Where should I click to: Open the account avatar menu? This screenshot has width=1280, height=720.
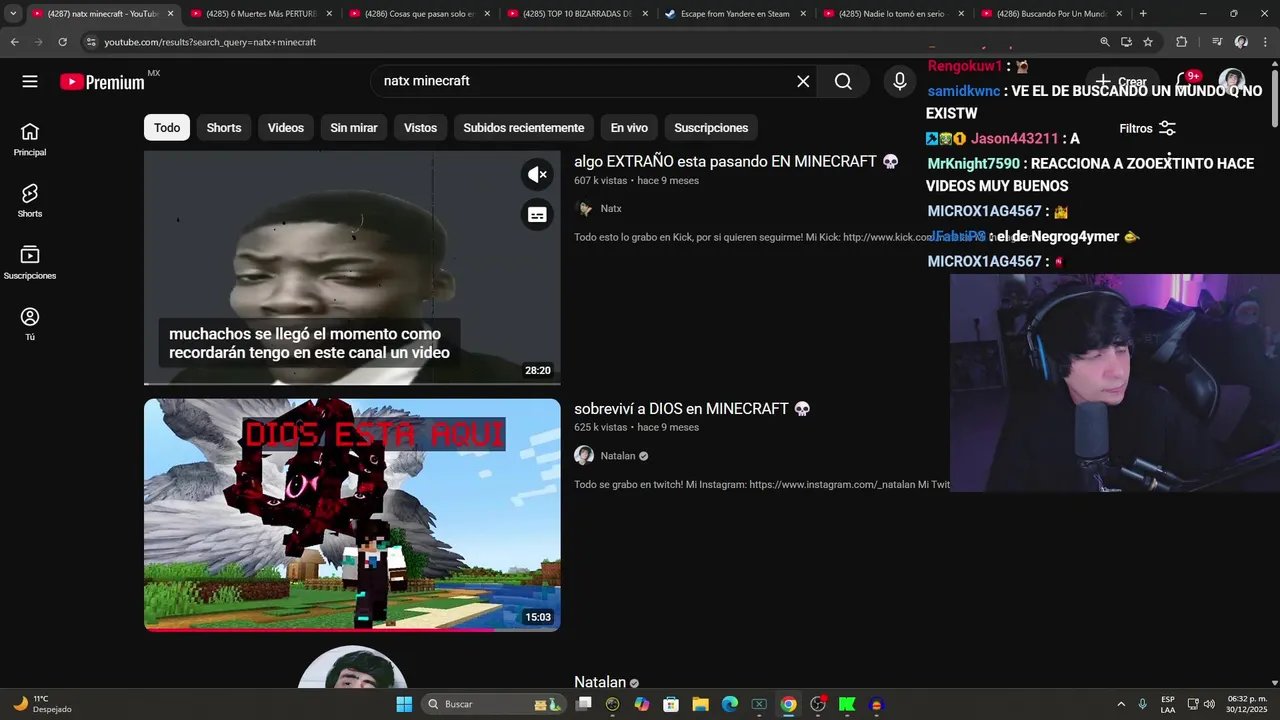[1231, 82]
